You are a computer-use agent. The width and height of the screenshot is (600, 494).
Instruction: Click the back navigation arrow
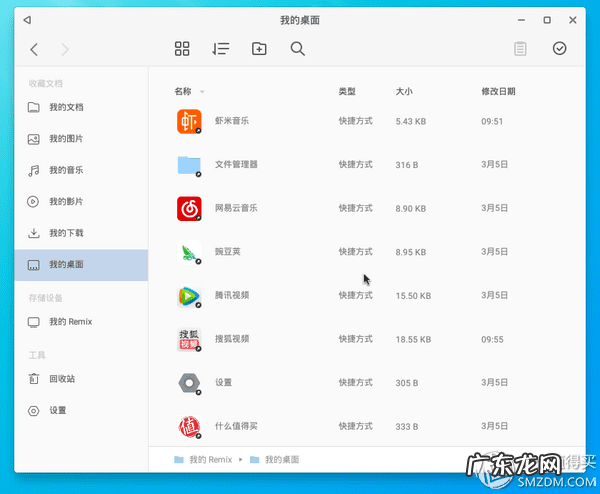(x=34, y=49)
